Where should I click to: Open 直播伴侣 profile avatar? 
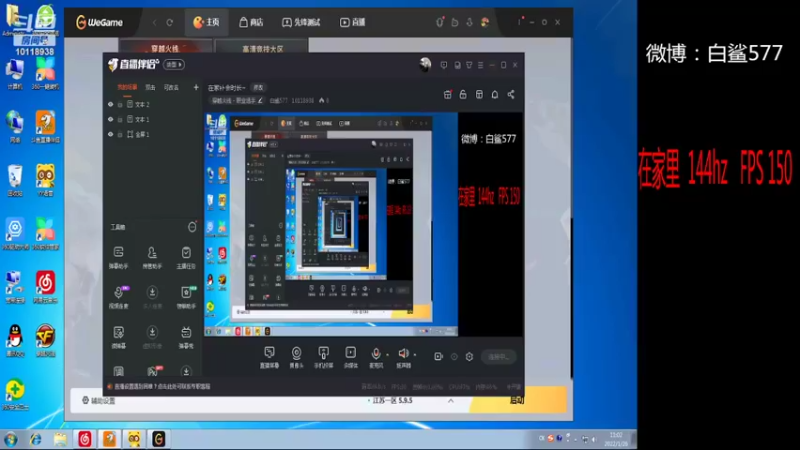click(425, 64)
